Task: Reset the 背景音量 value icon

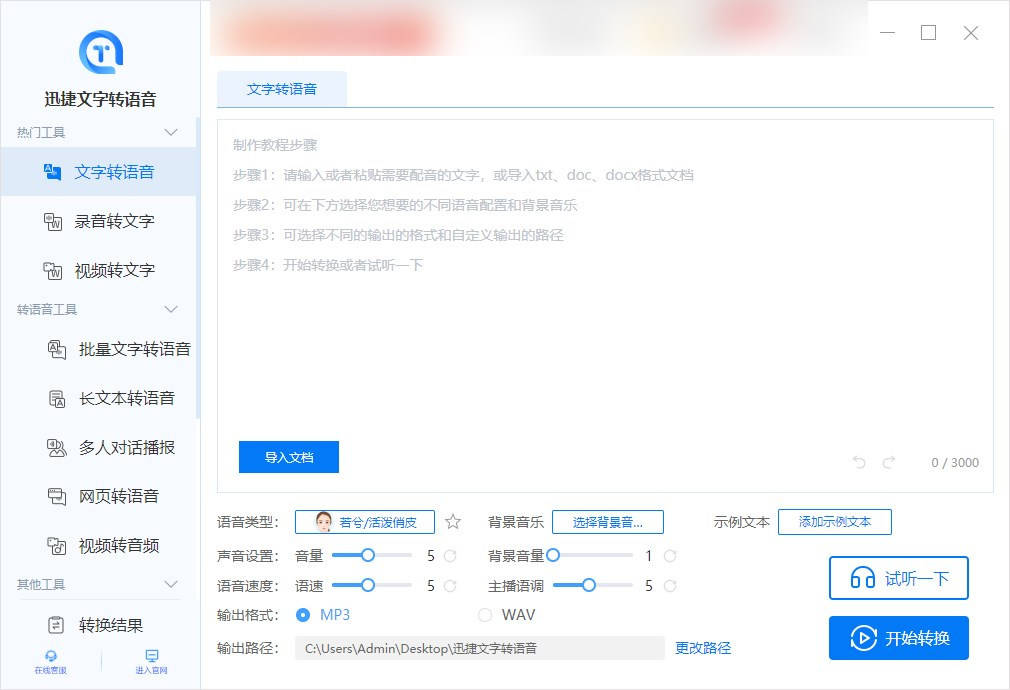Action: tap(670, 555)
